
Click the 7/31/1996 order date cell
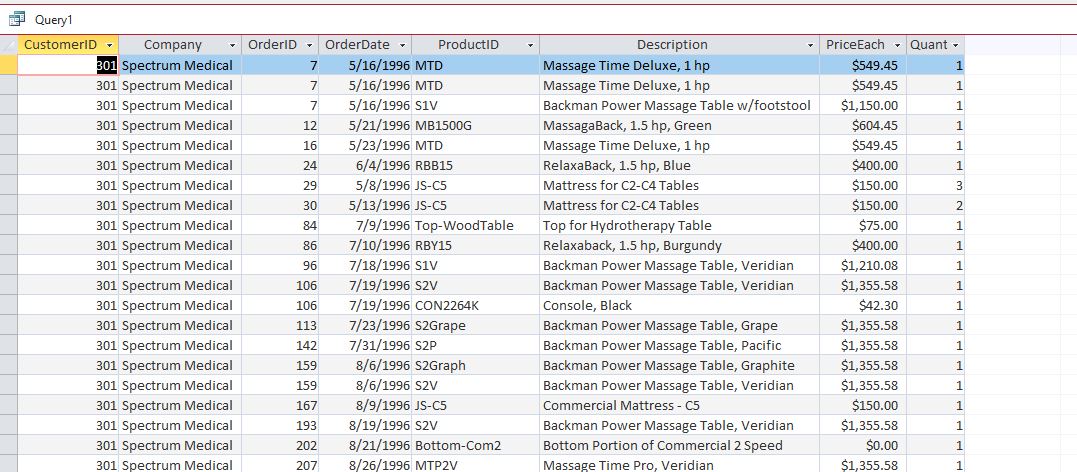(366, 345)
